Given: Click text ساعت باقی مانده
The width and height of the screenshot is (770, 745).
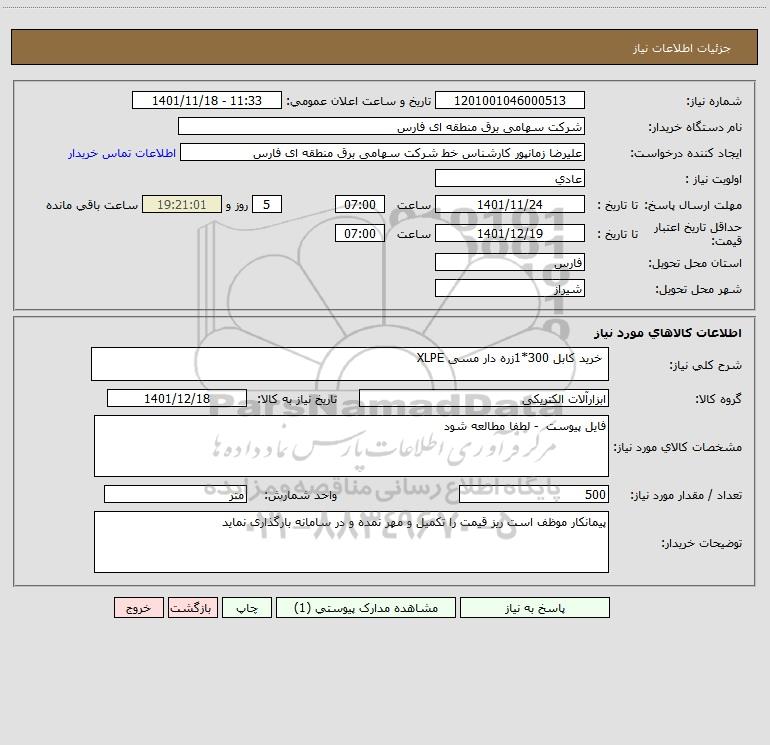Looking at the screenshot, I should point(92,205).
